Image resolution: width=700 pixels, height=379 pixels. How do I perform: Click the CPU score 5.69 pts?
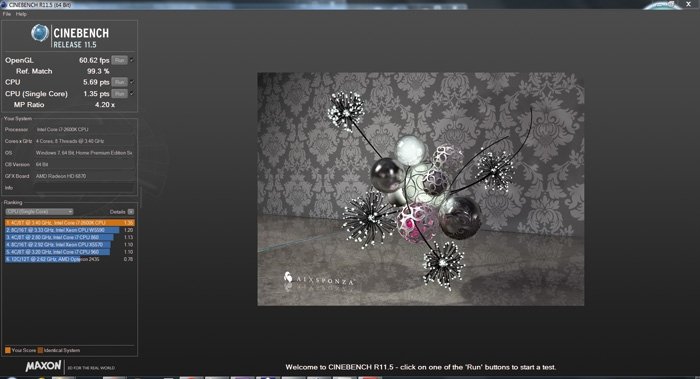pyautogui.click(x=96, y=82)
